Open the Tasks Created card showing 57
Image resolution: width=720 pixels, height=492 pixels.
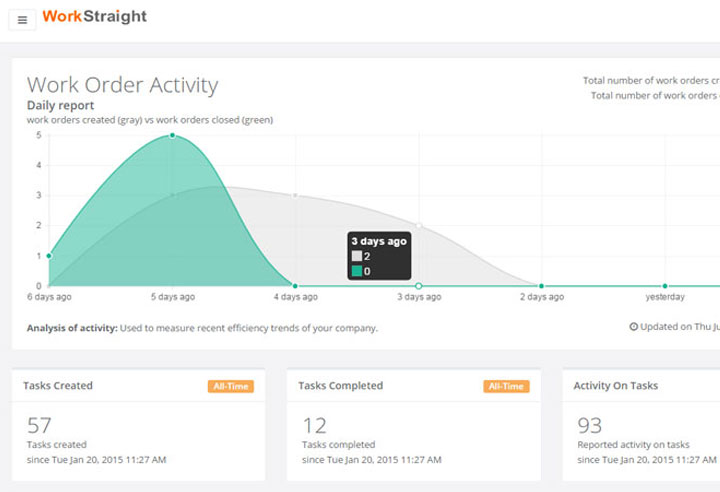[x=138, y=425]
